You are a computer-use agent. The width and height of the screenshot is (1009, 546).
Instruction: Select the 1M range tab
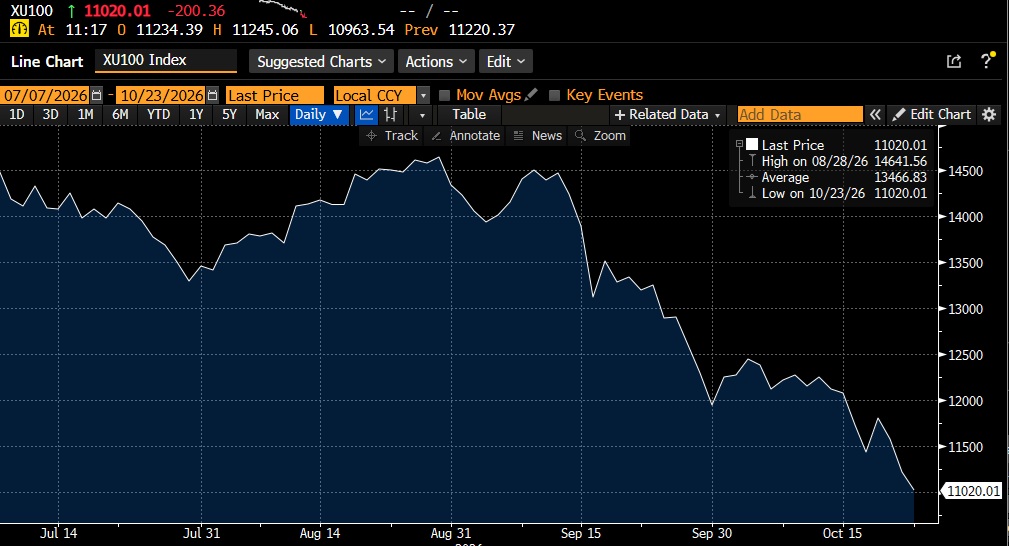tap(85, 115)
